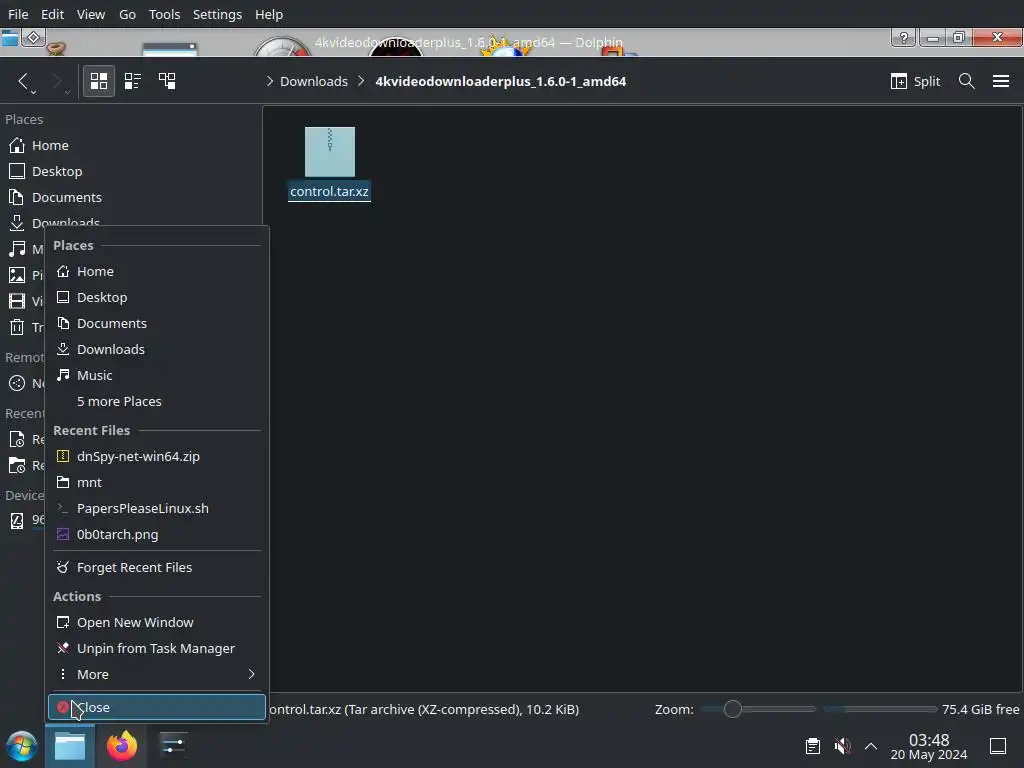This screenshot has width=1024, height=768.
Task: Open the Go menu
Action: (x=127, y=14)
